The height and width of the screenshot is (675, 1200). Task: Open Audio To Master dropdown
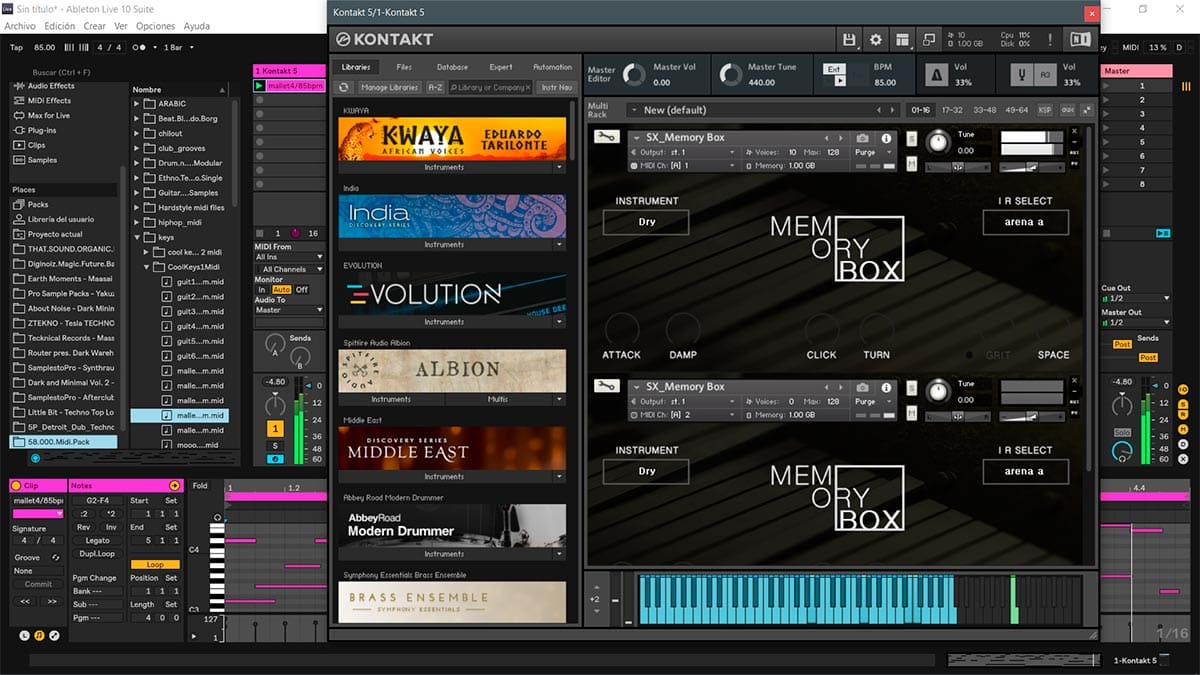coord(290,310)
